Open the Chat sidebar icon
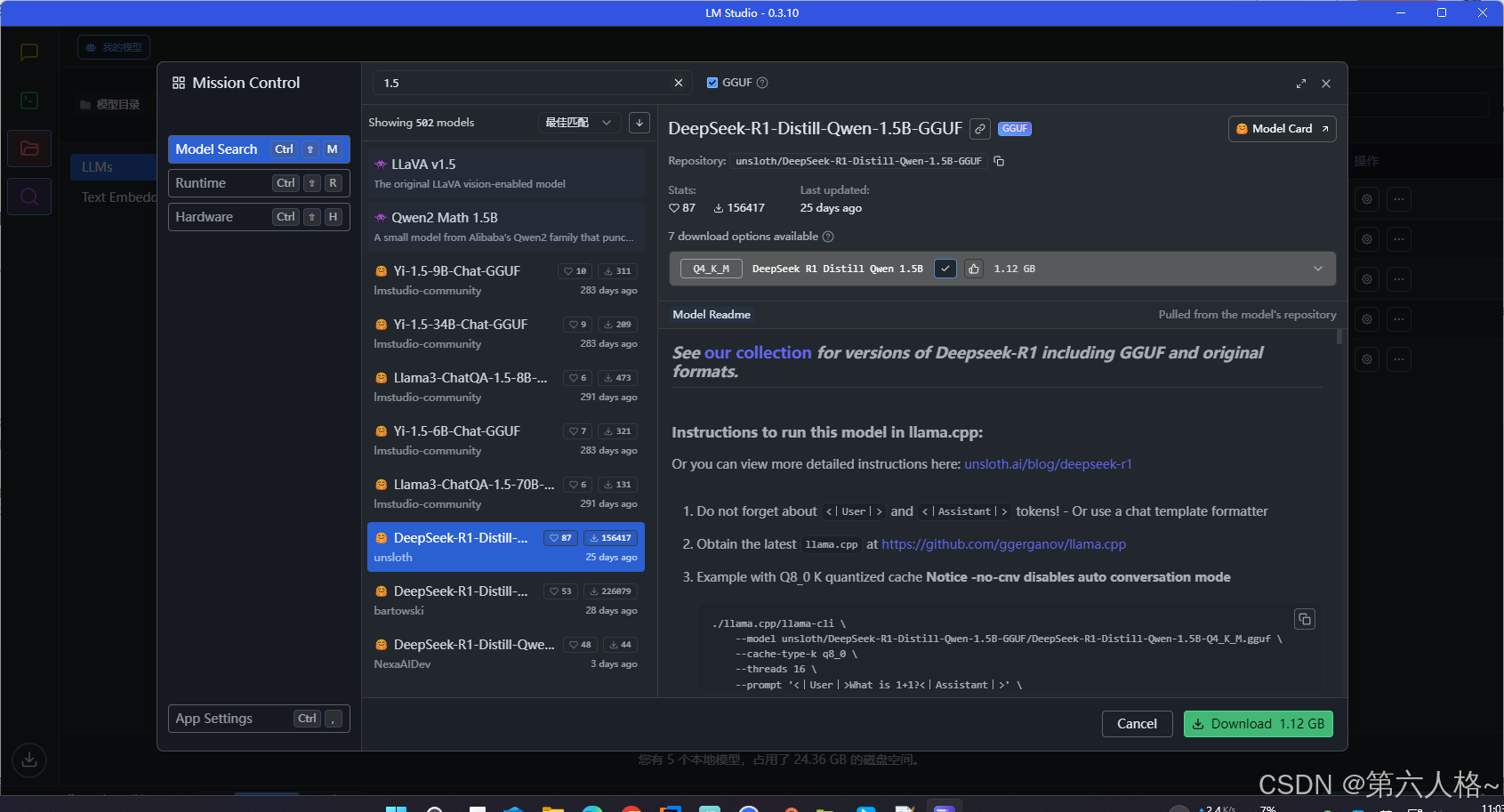 tap(29, 52)
